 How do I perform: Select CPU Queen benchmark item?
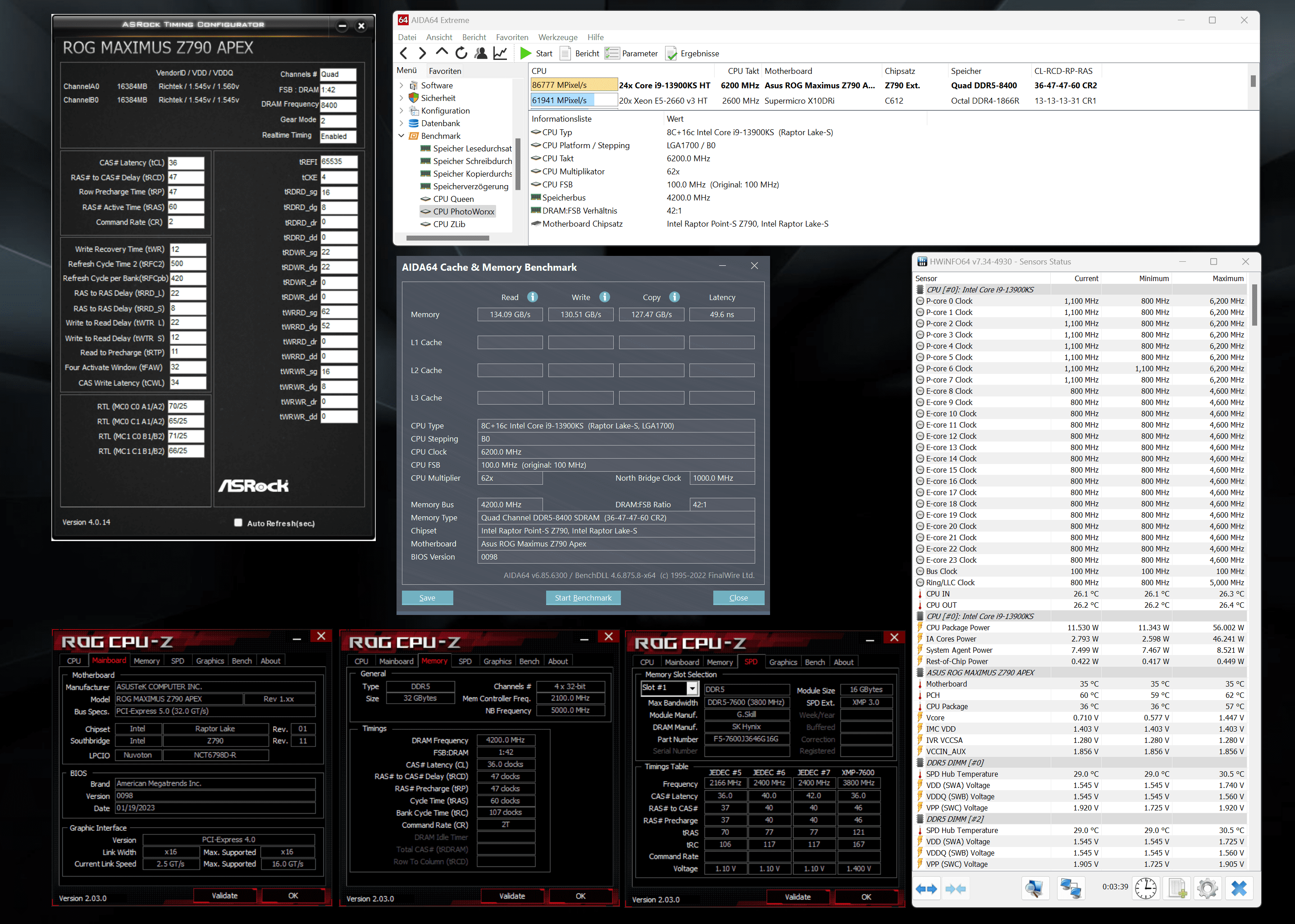tap(453, 199)
